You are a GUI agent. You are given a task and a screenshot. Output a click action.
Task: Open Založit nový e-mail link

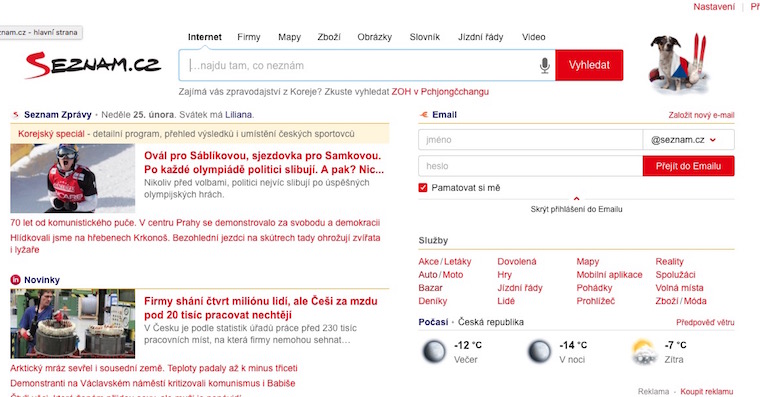click(701, 115)
